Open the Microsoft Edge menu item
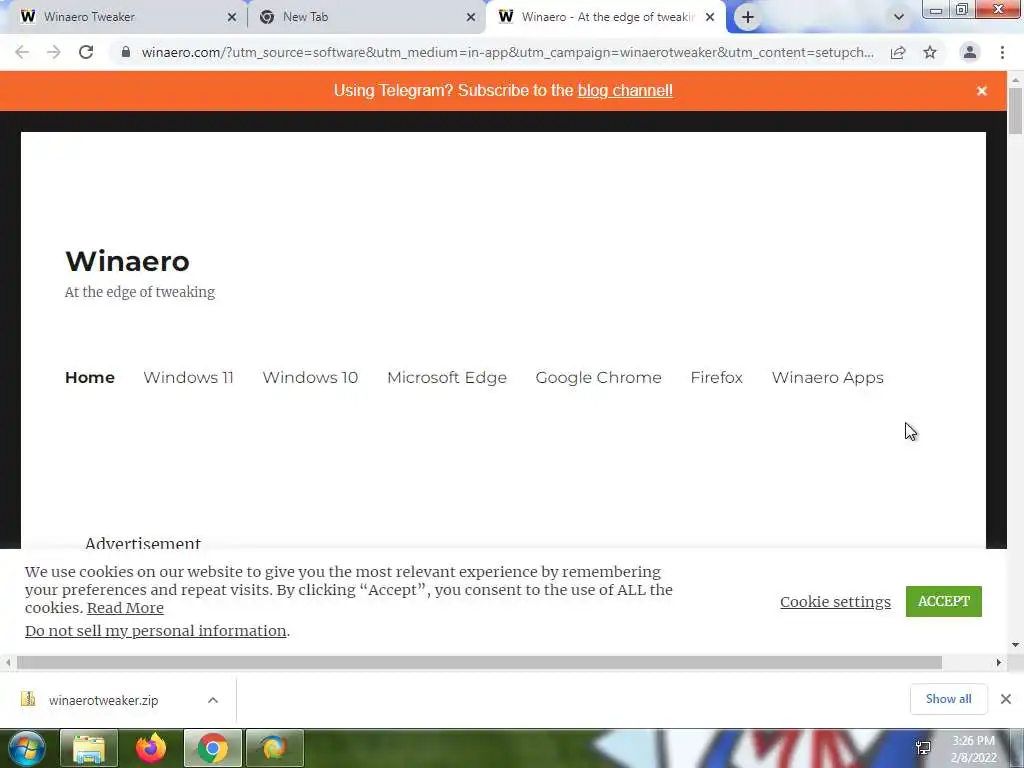The height and width of the screenshot is (768, 1024). click(447, 378)
